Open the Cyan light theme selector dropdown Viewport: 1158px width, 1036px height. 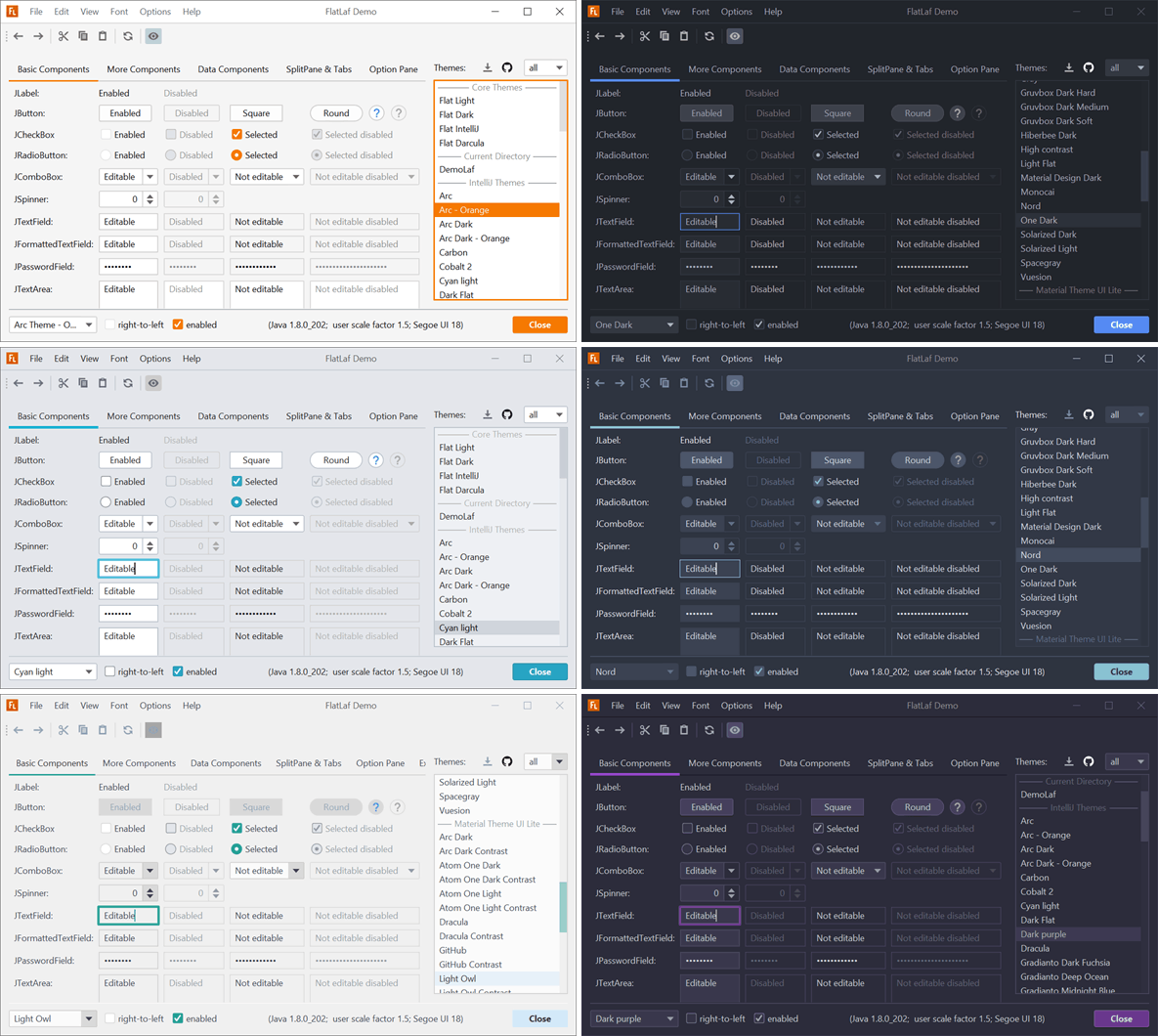click(52, 671)
